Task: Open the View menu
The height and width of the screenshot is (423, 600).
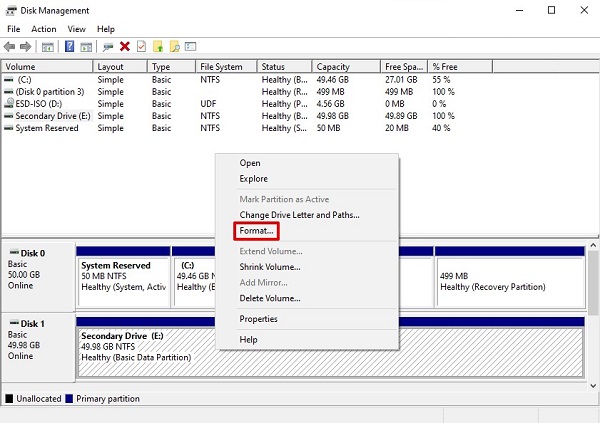Action: pyautogui.click(x=76, y=29)
